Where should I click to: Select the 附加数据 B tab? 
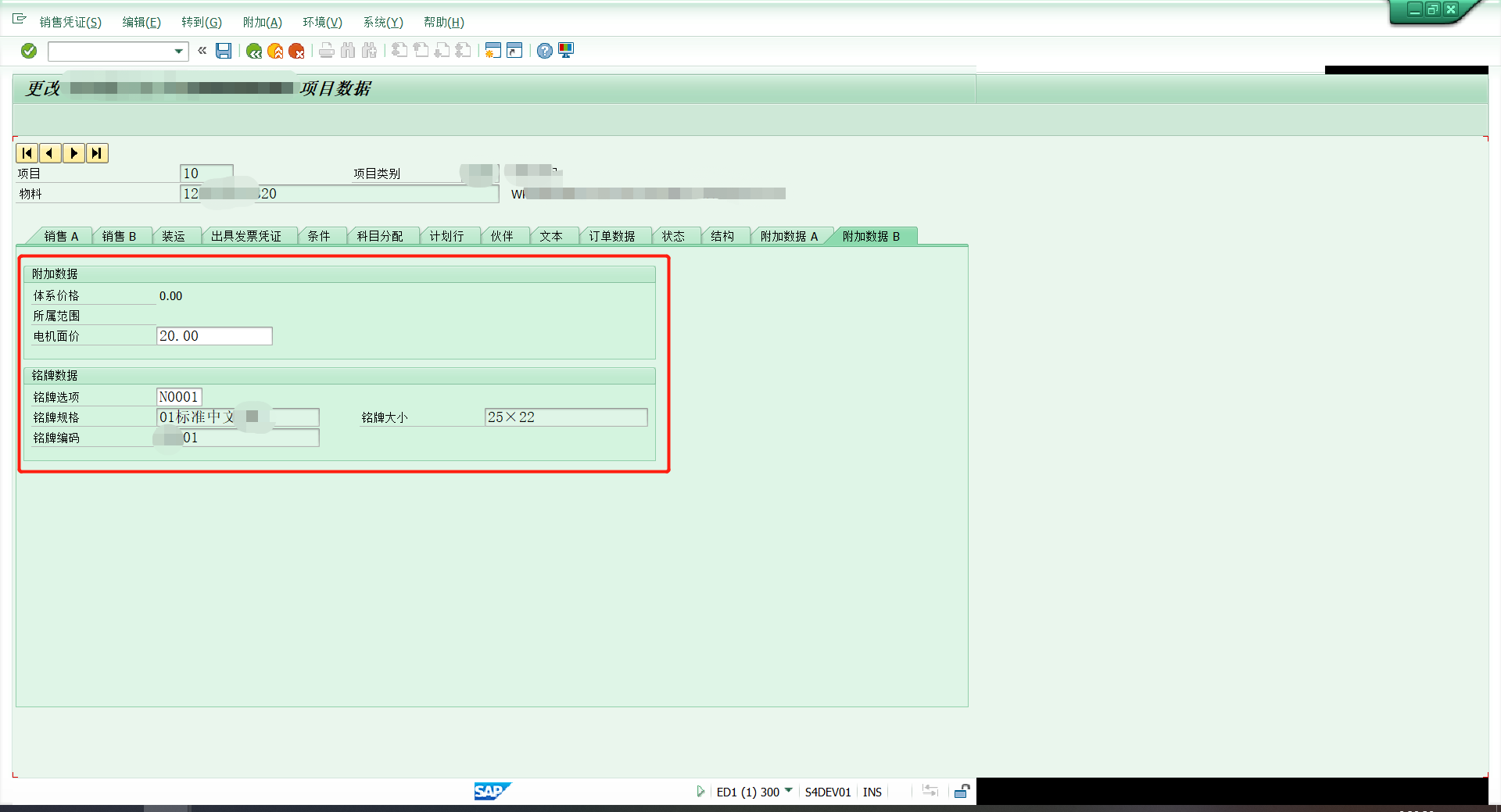tap(871, 236)
